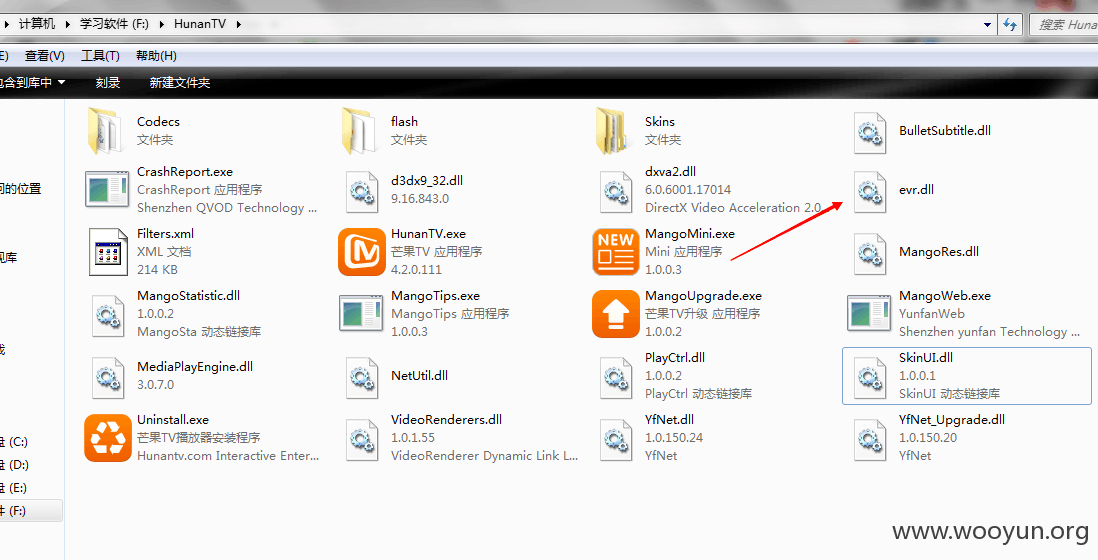Select the YfNet.dll file icon
The width and height of the screenshot is (1098, 560).
click(616, 438)
